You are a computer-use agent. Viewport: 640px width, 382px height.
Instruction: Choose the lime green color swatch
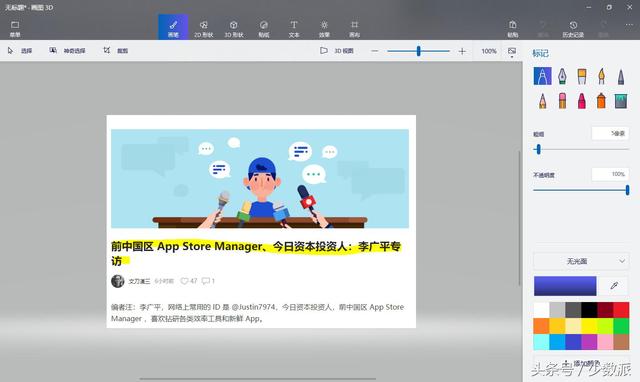[605, 326]
